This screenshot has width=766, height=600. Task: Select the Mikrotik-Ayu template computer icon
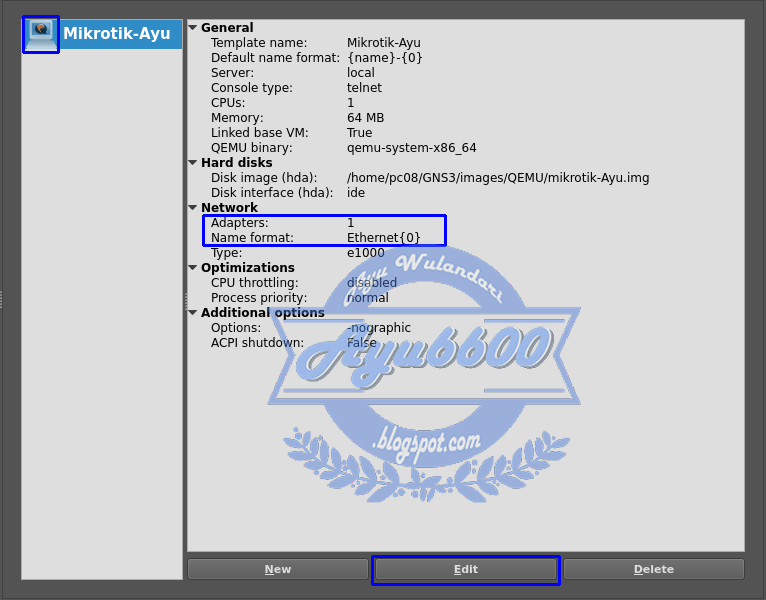[41, 34]
